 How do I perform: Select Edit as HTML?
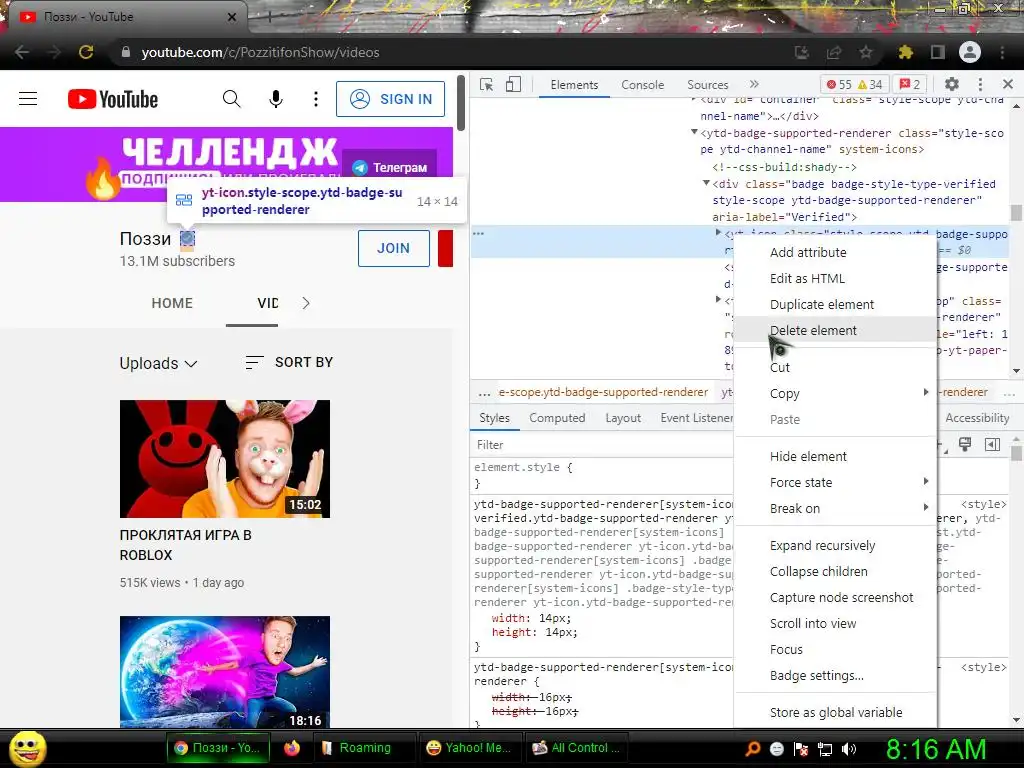pyautogui.click(x=835, y=279)
